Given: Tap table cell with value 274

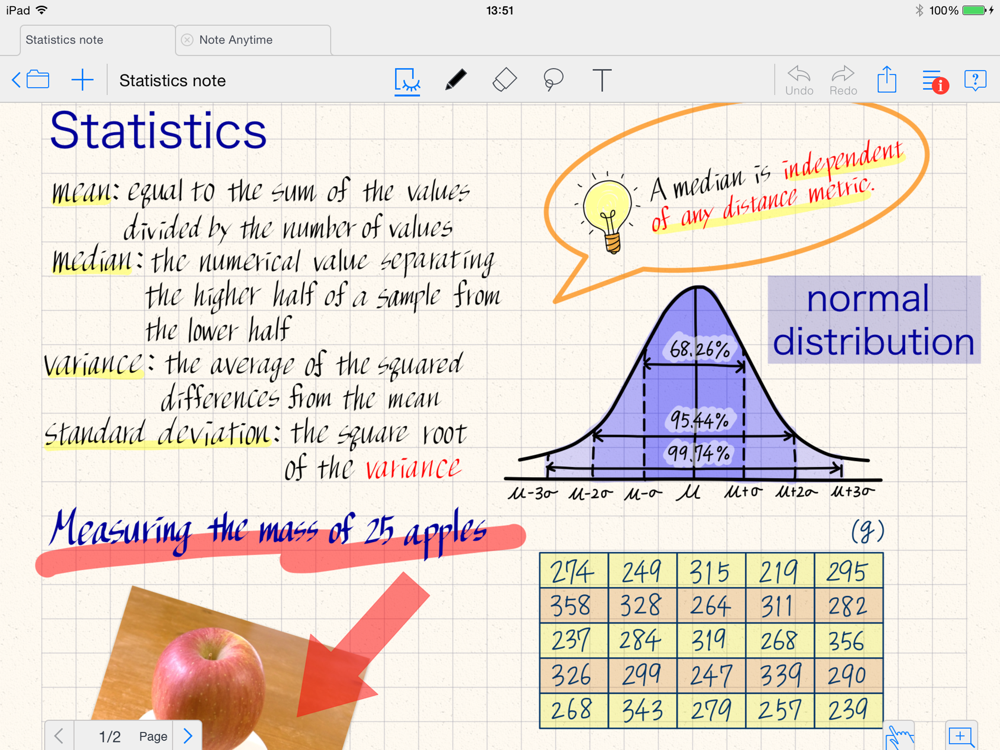Looking at the screenshot, I should point(573,570).
